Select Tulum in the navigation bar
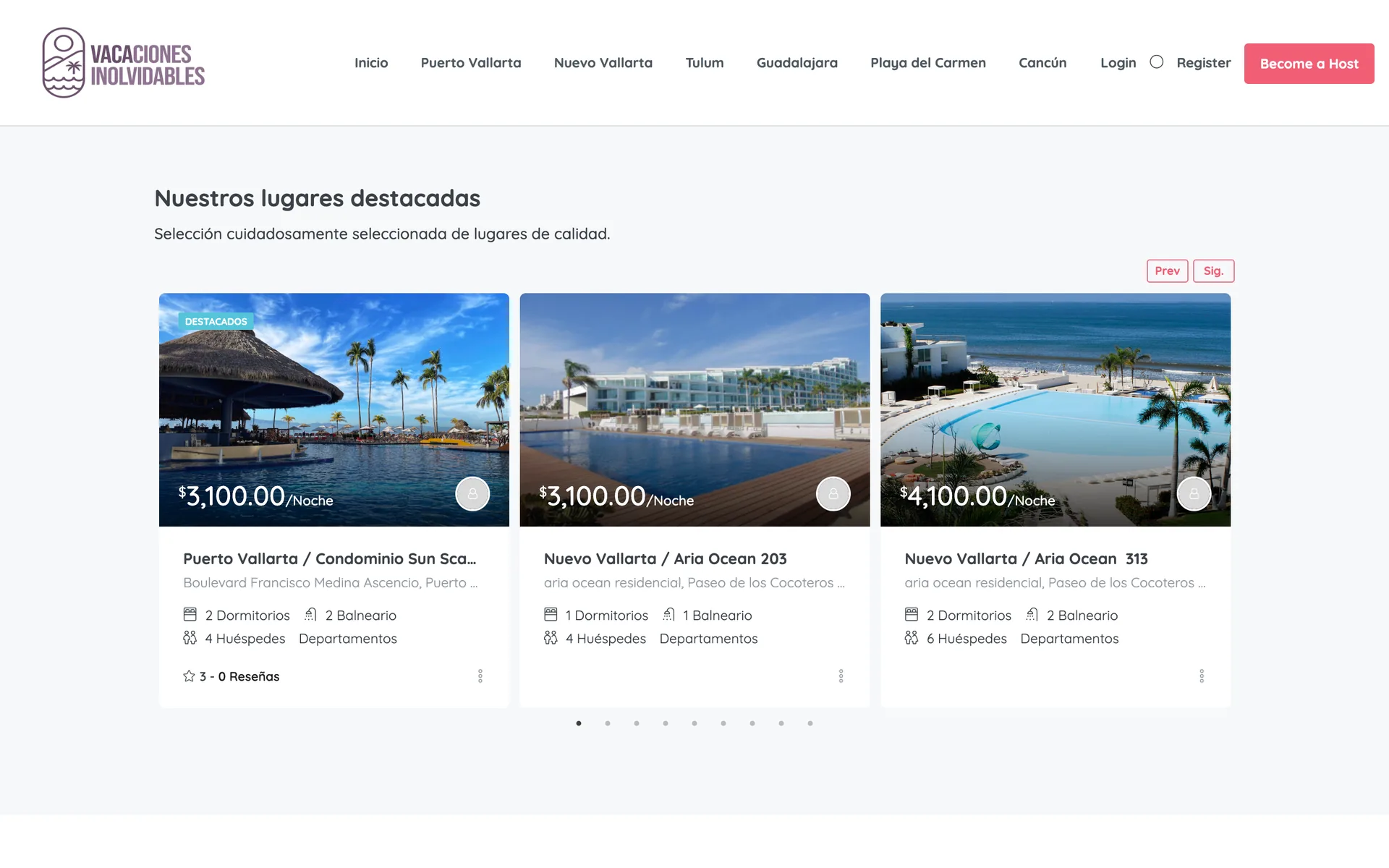The image size is (1389, 868). tap(705, 63)
